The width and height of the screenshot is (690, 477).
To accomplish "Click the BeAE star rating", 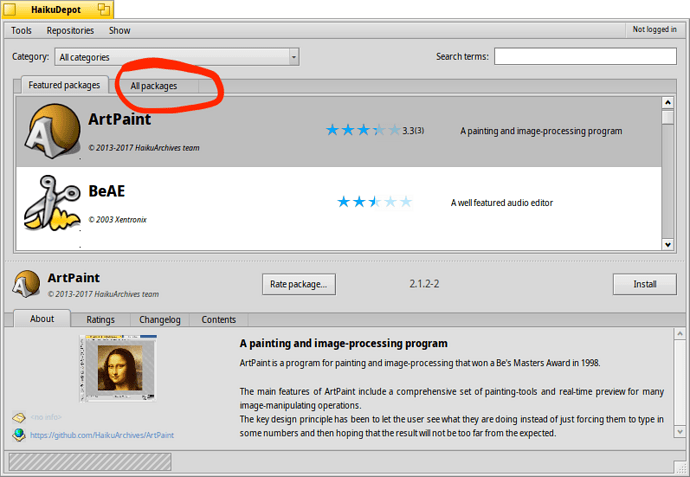I will click(x=374, y=202).
